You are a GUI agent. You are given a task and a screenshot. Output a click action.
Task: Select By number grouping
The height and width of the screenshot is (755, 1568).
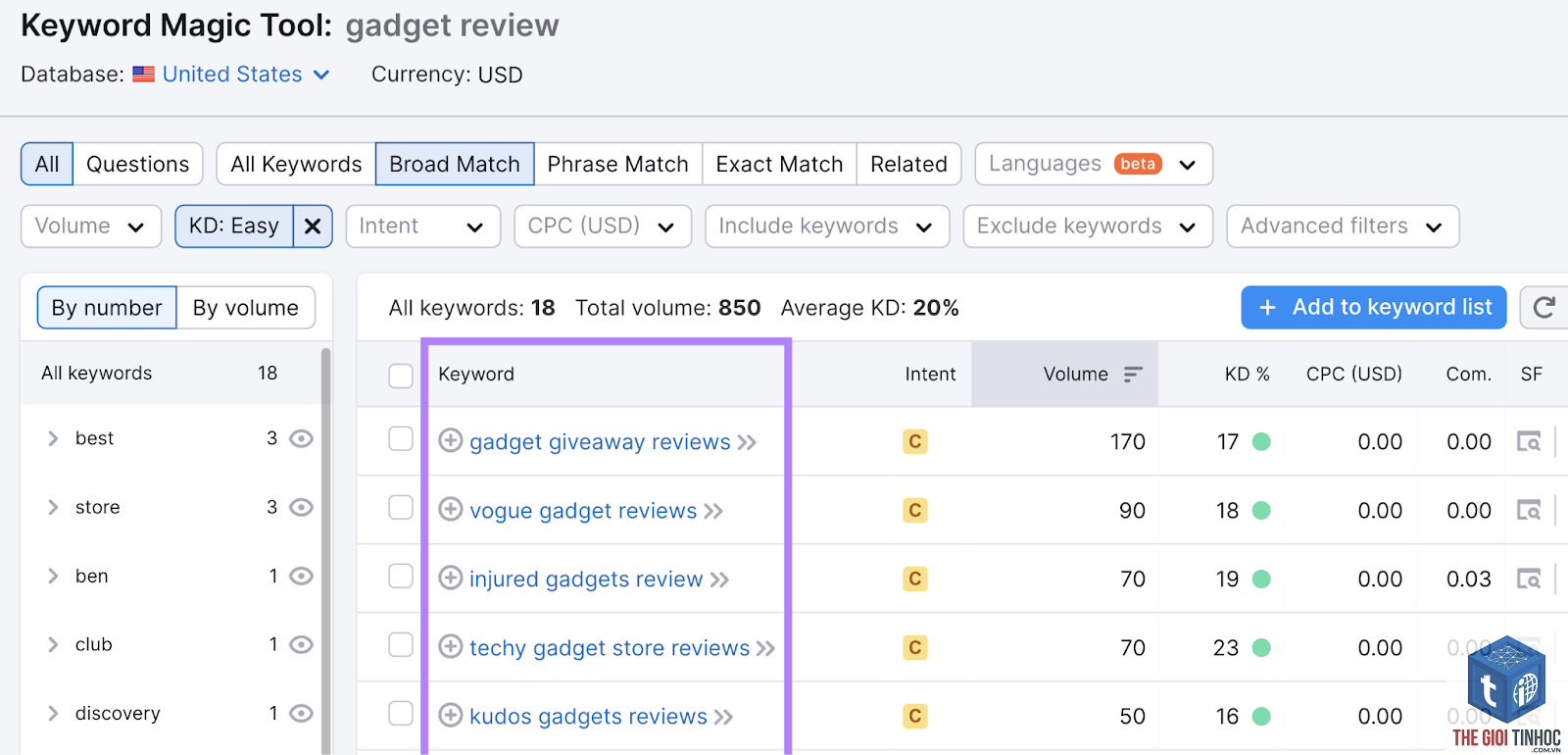coord(107,308)
